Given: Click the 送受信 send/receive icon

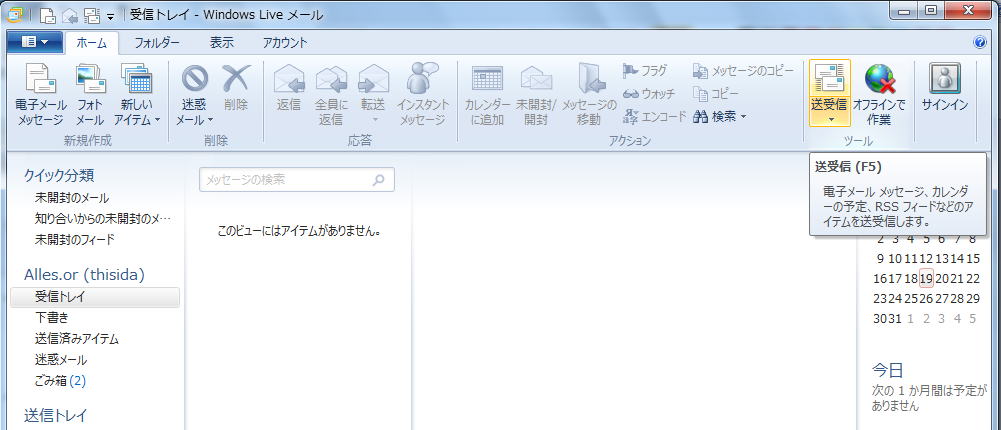Looking at the screenshot, I should (x=829, y=80).
